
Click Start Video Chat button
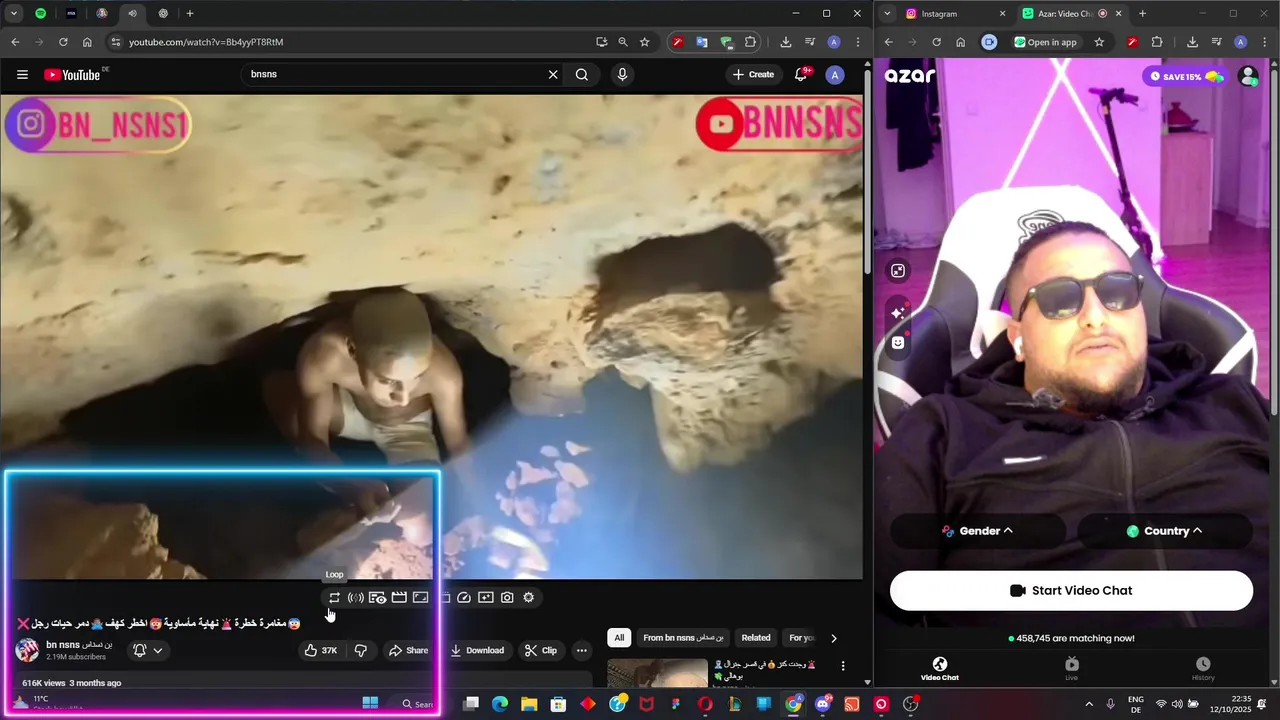1071,591
